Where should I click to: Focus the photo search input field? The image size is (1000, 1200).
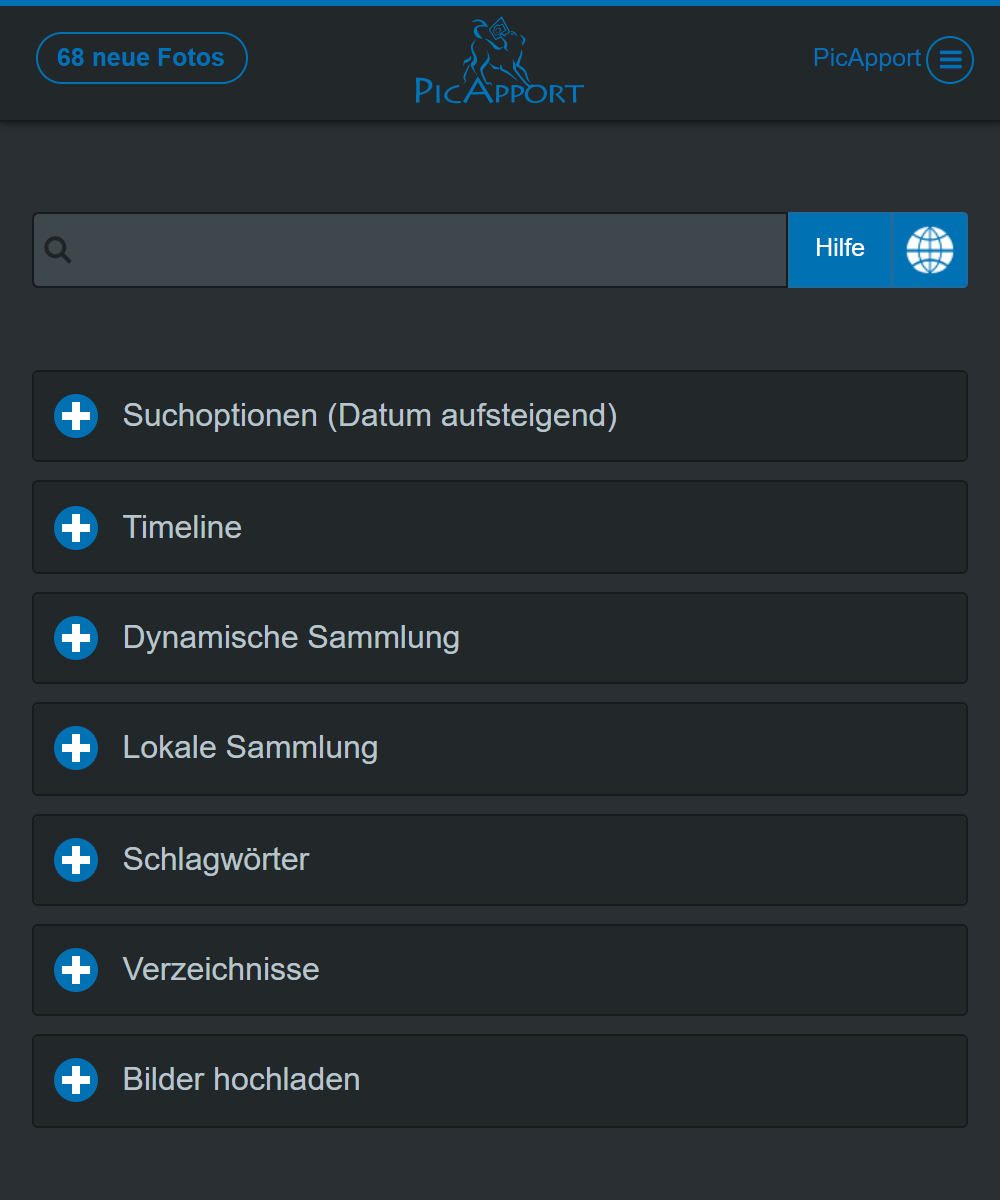pyautogui.click(x=430, y=250)
